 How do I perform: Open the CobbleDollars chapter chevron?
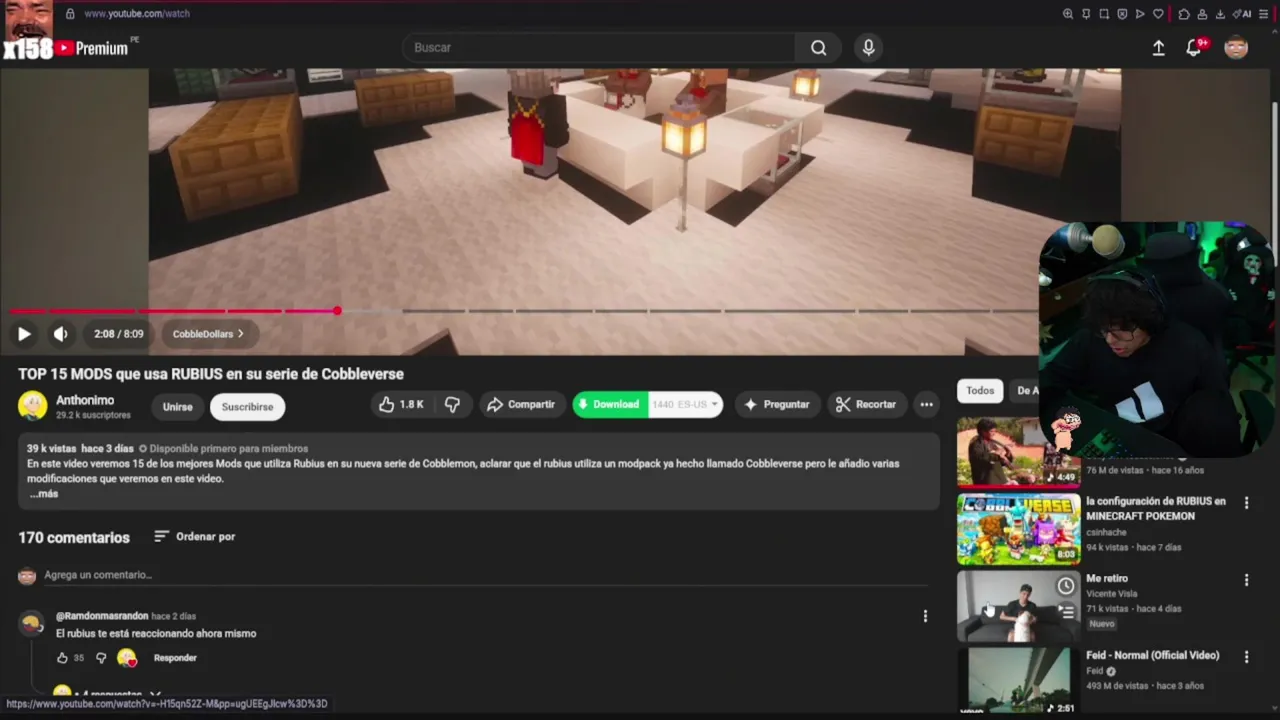coord(240,334)
